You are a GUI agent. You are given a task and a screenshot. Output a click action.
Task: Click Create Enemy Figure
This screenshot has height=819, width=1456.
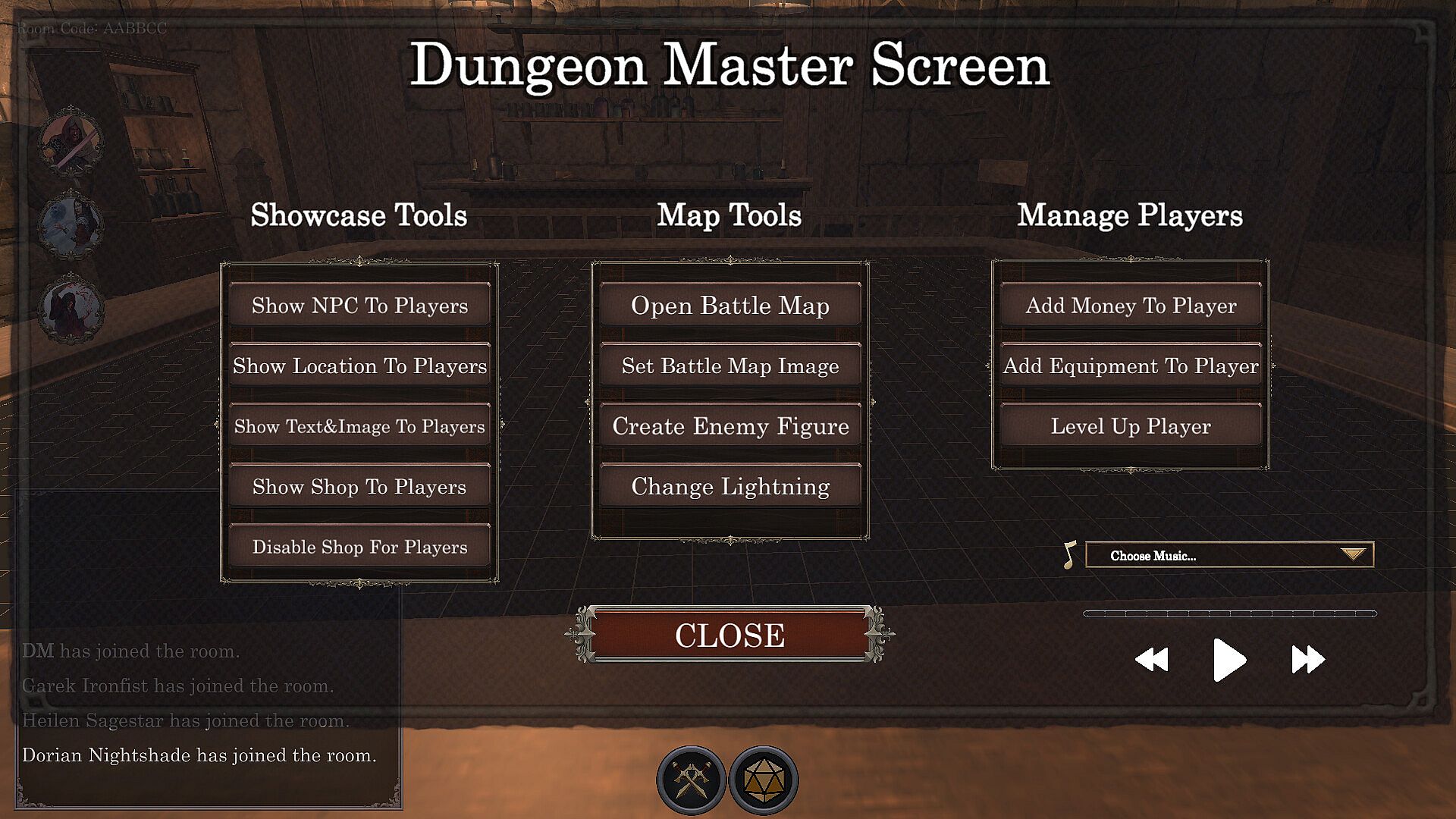pyautogui.click(x=730, y=426)
